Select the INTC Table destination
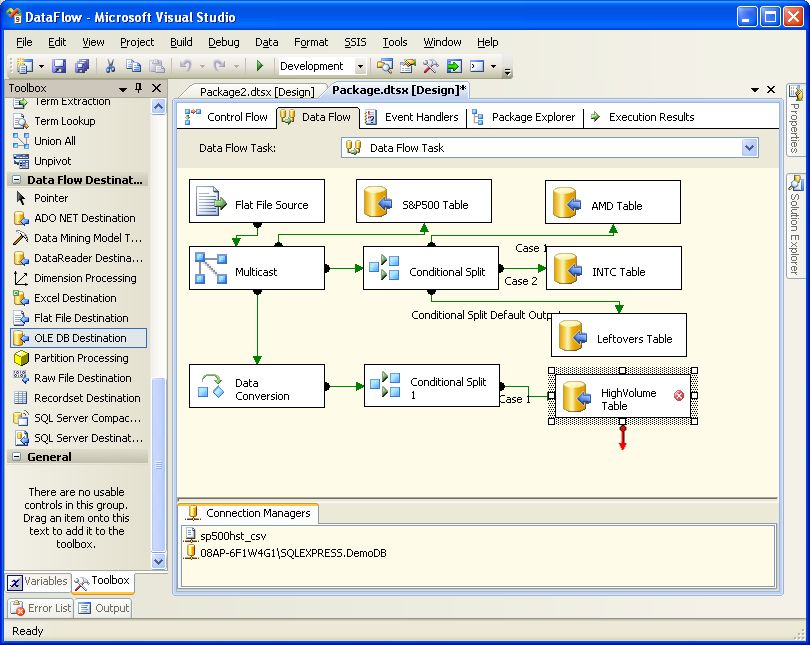 click(614, 268)
